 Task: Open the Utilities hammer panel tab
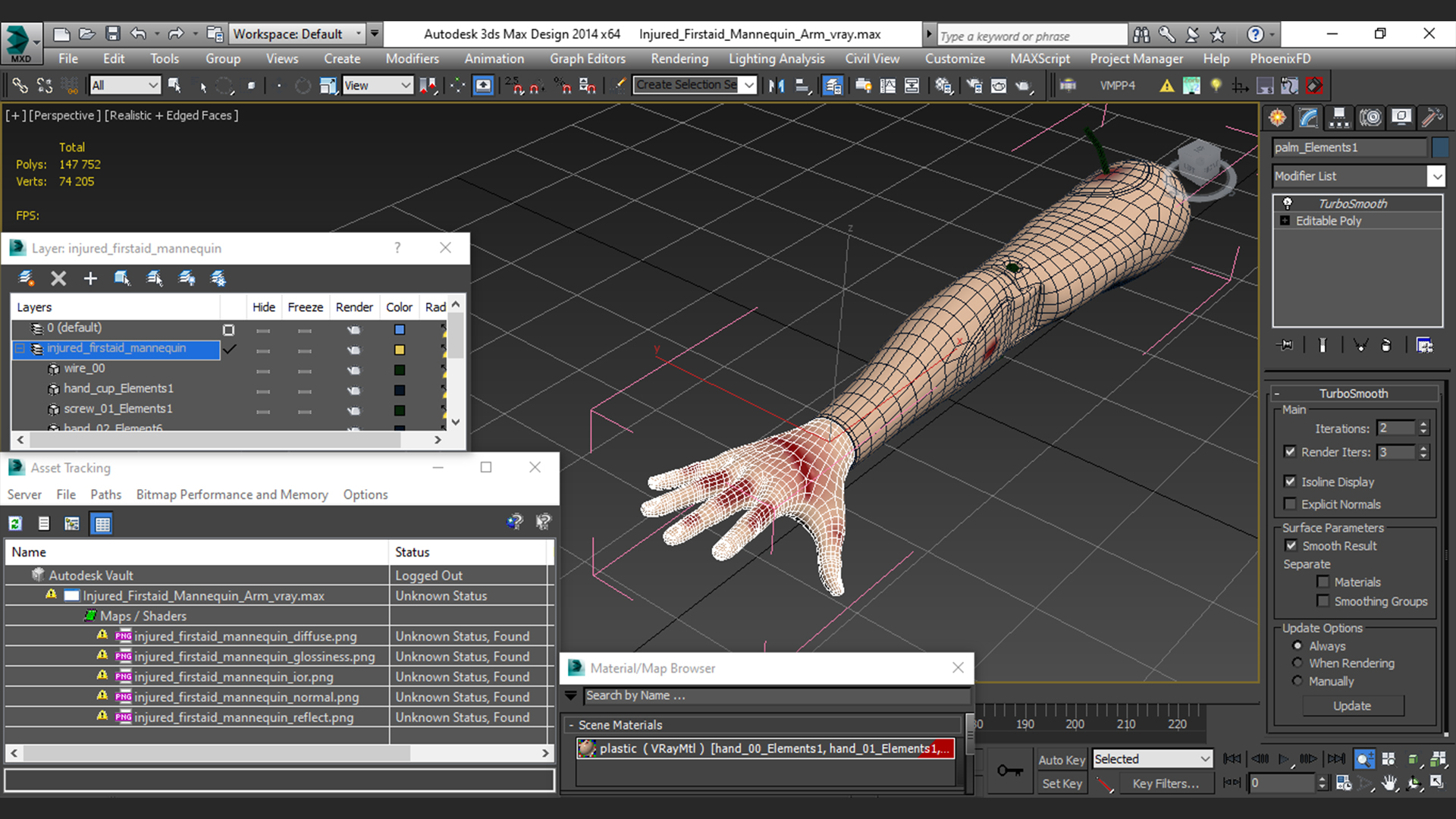click(x=1432, y=118)
